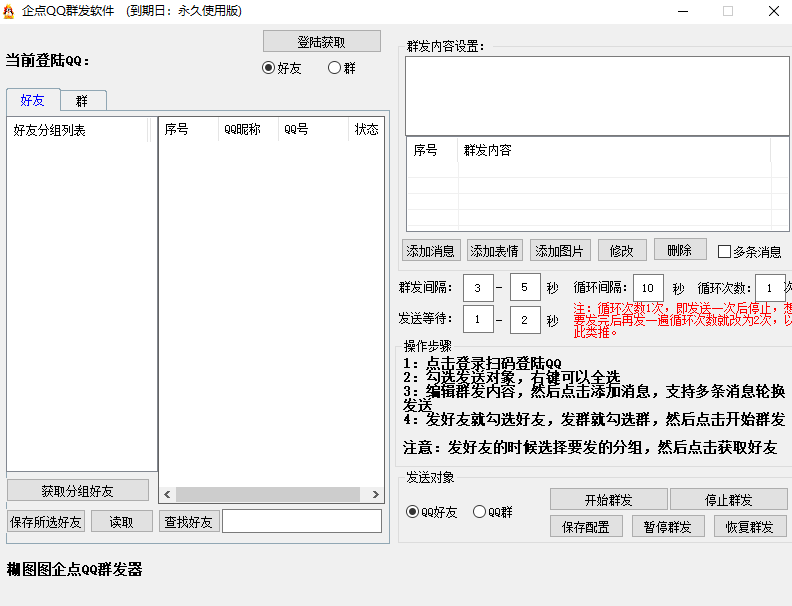Click the 添加消息 button
The image size is (792, 606).
431,250
